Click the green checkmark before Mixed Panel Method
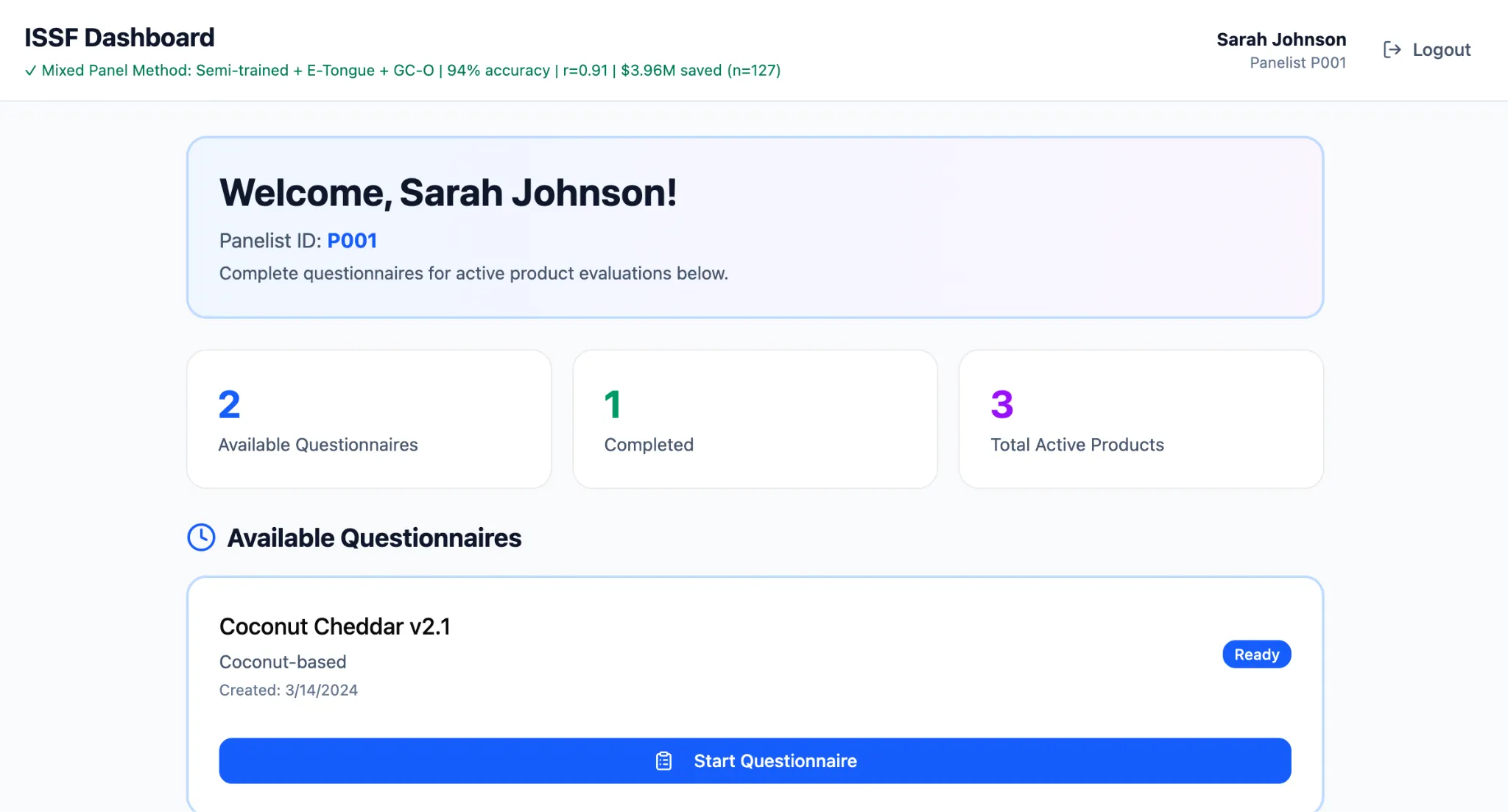The height and width of the screenshot is (812, 1508). 30,71
